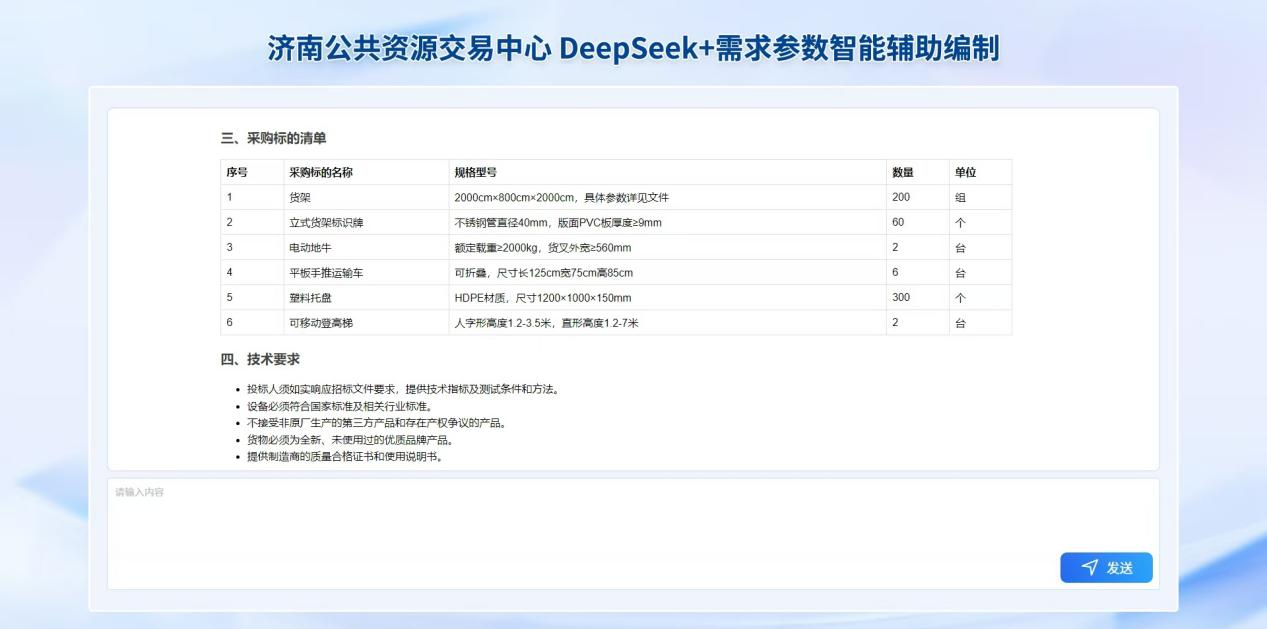Click the 提供制造商的质量合格证书 bullet line
1267x629 pixels.
(345, 456)
